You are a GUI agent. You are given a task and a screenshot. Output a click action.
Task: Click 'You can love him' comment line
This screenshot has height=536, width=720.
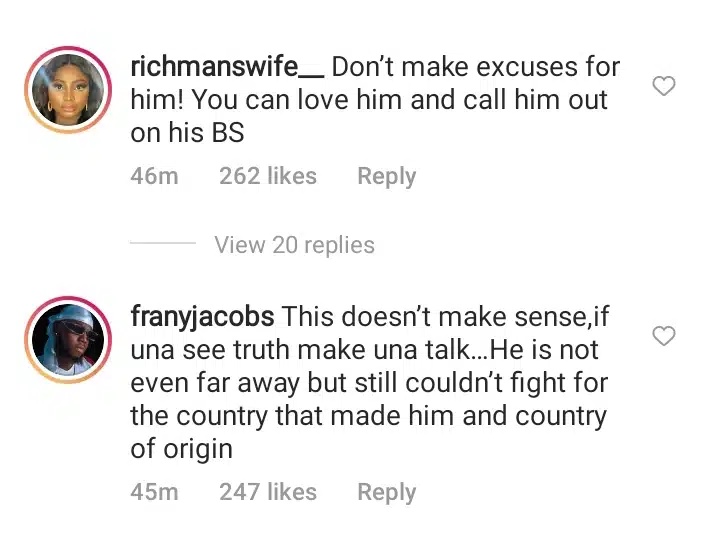(x=368, y=100)
